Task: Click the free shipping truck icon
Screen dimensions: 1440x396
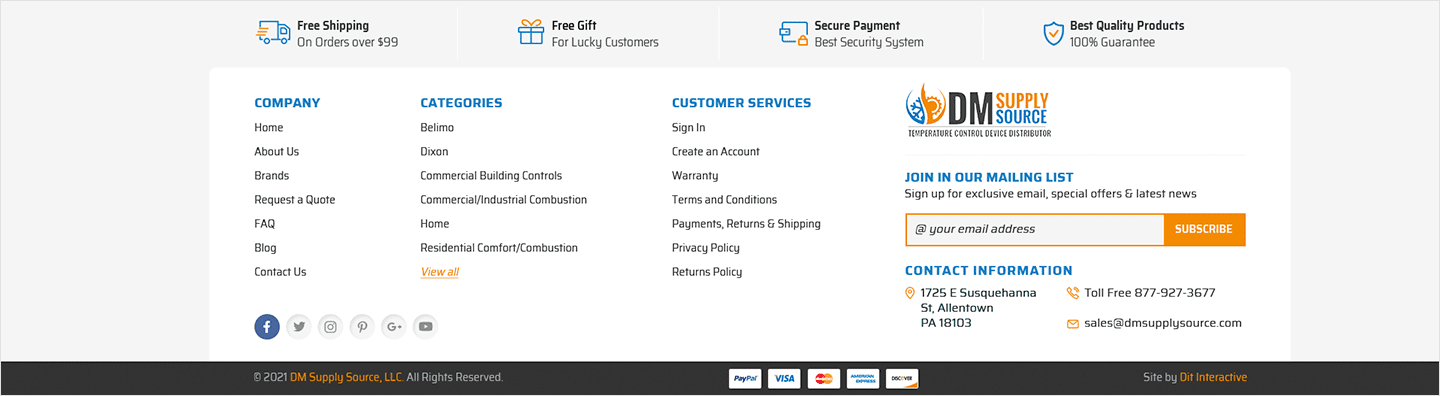Action: click(x=273, y=33)
